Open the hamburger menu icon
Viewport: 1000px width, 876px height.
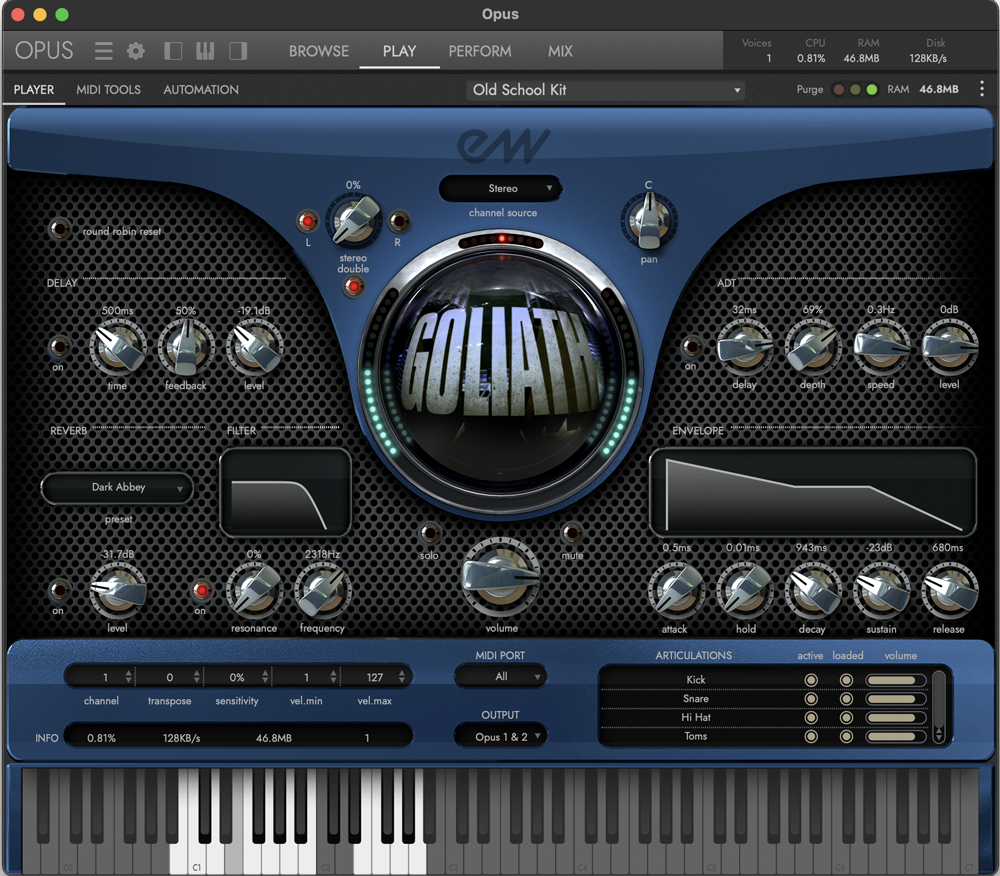coord(103,50)
